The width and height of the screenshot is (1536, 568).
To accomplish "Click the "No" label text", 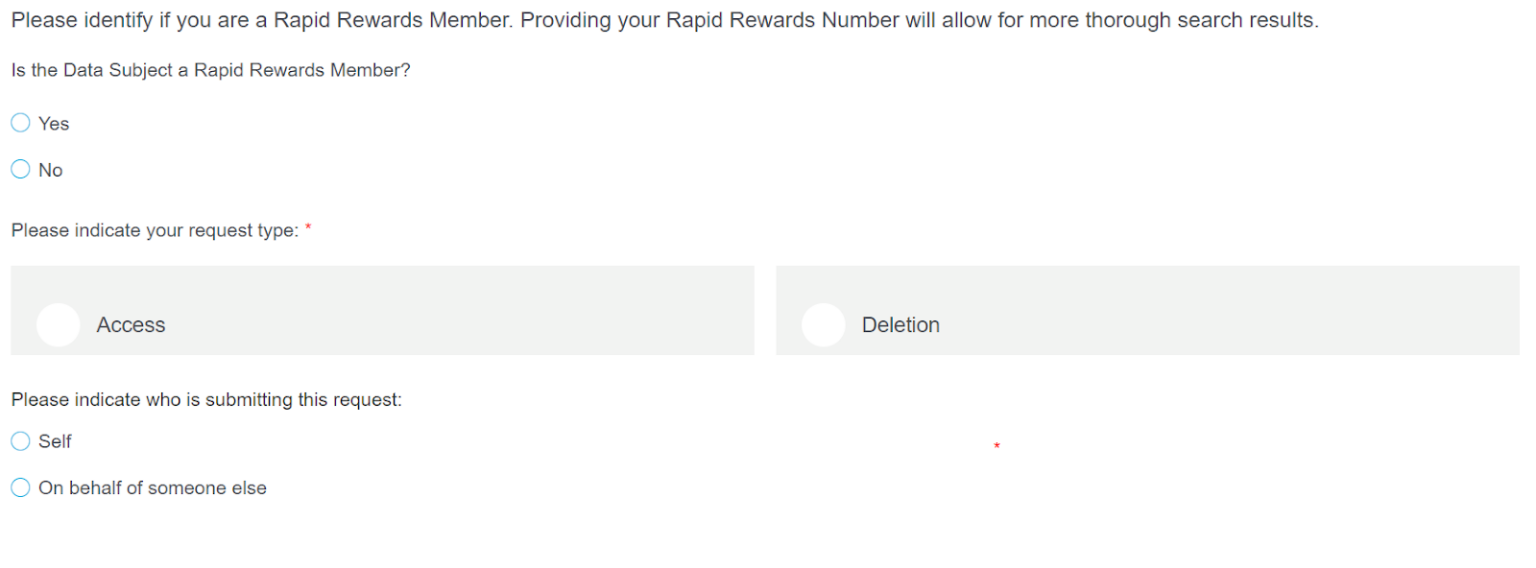I will pyautogui.click(x=50, y=171).
